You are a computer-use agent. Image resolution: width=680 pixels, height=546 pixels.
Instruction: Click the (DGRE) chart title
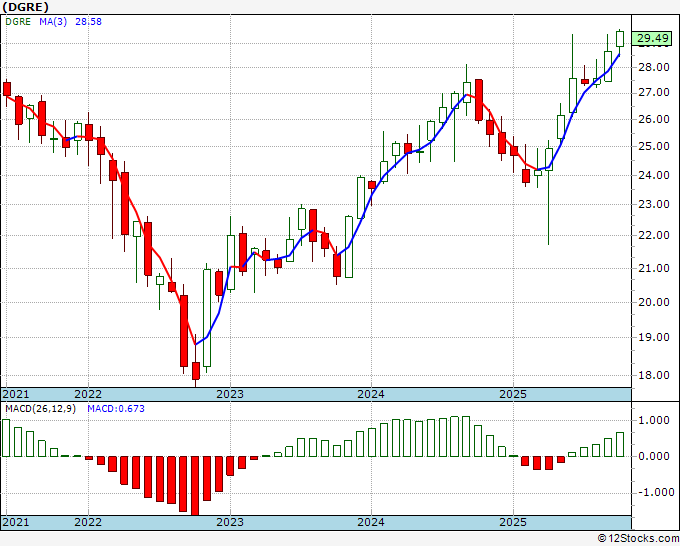(25, 7)
